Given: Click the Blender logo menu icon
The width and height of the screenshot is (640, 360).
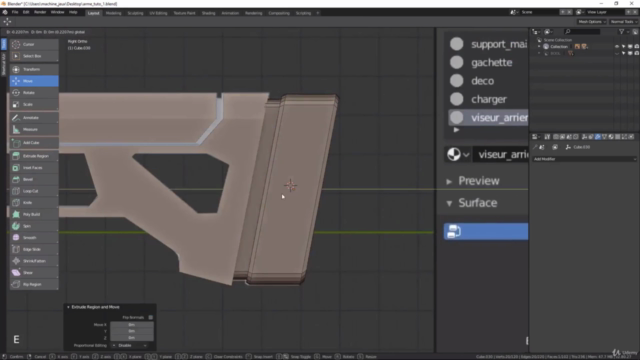Looking at the screenshot, I should click(5, 13).
